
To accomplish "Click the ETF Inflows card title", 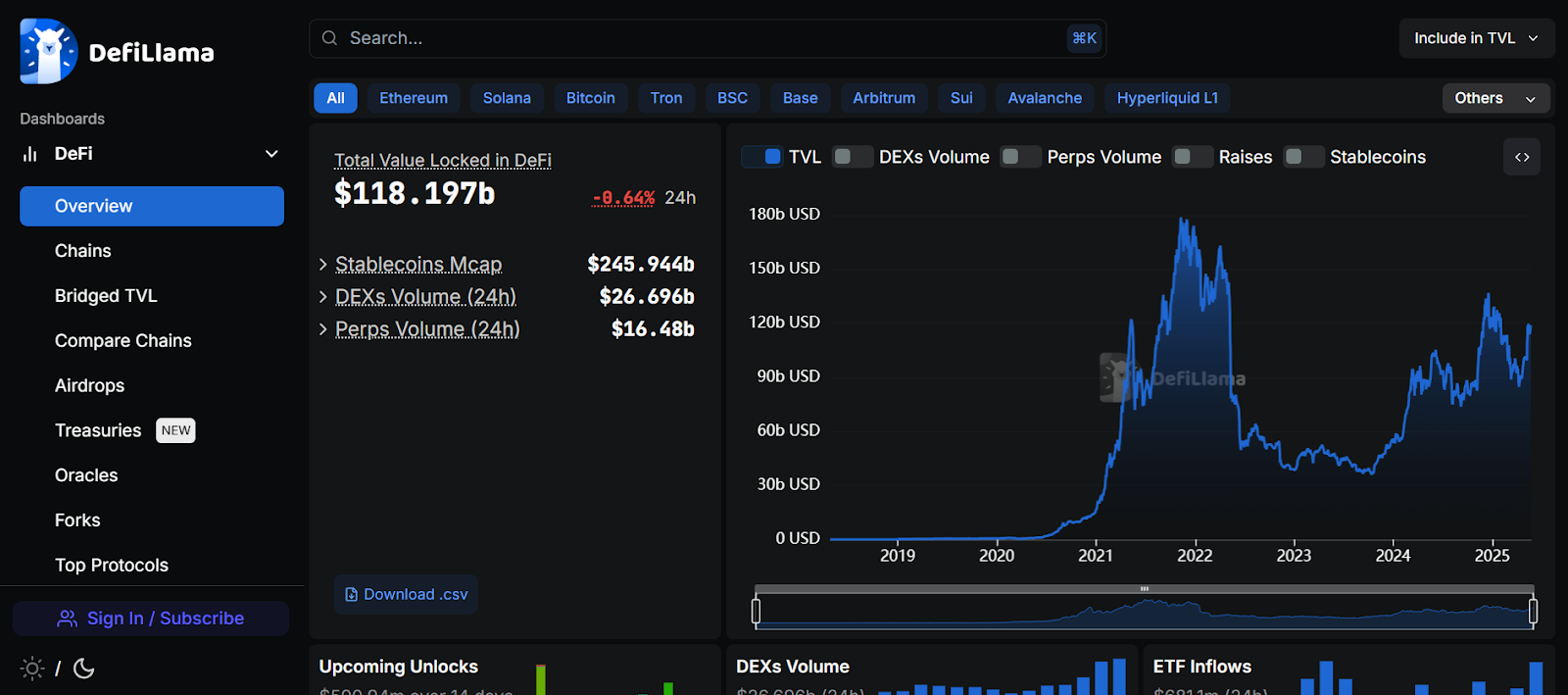I will (x=1202, y=667).
